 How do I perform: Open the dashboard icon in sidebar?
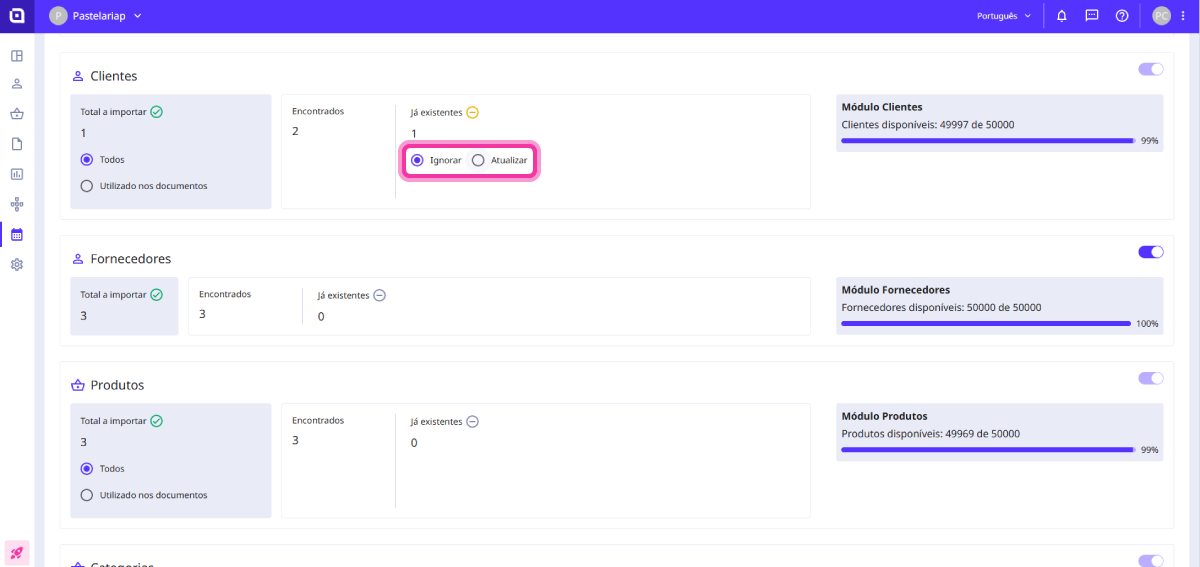click(x=17, y=56)
